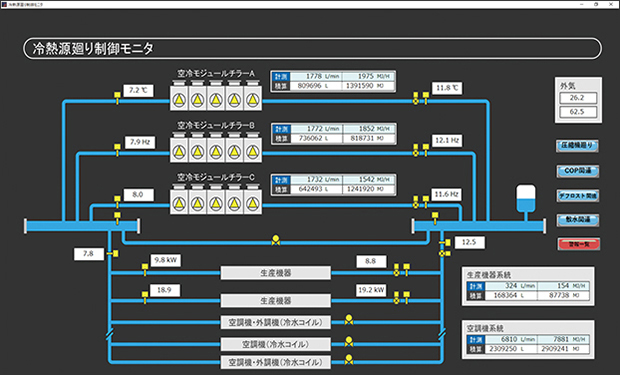Click the 12.5 return header temperature field
The image size is (620, 375).
point(469,242)
